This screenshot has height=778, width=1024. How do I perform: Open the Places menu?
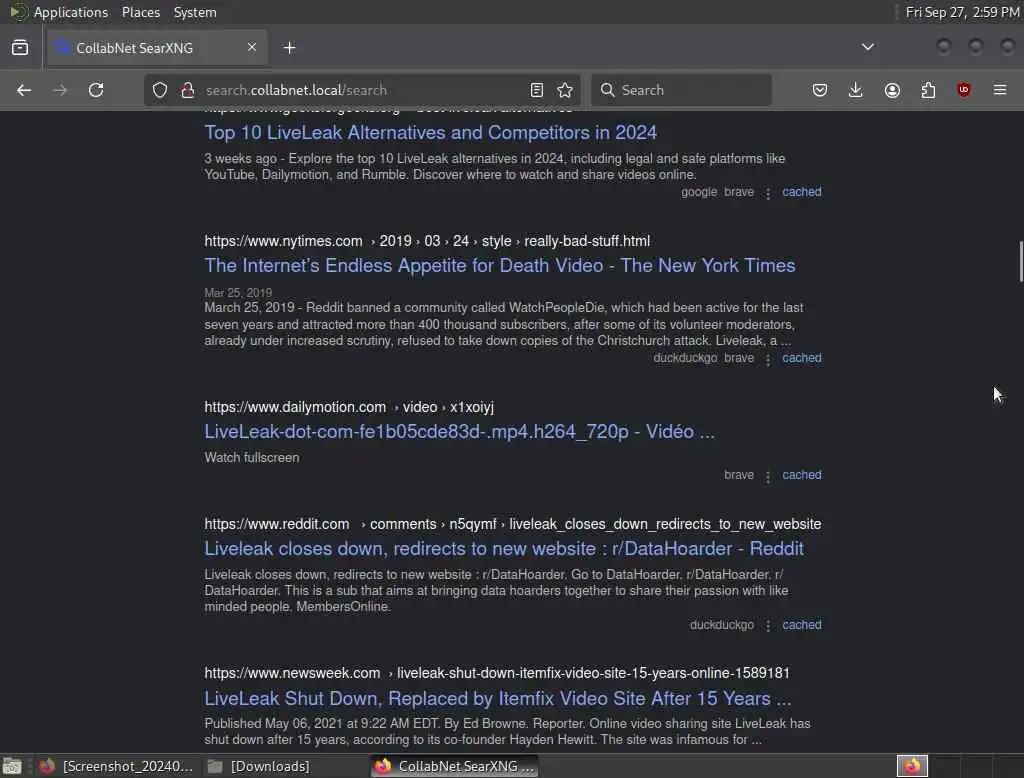point(141,12)
